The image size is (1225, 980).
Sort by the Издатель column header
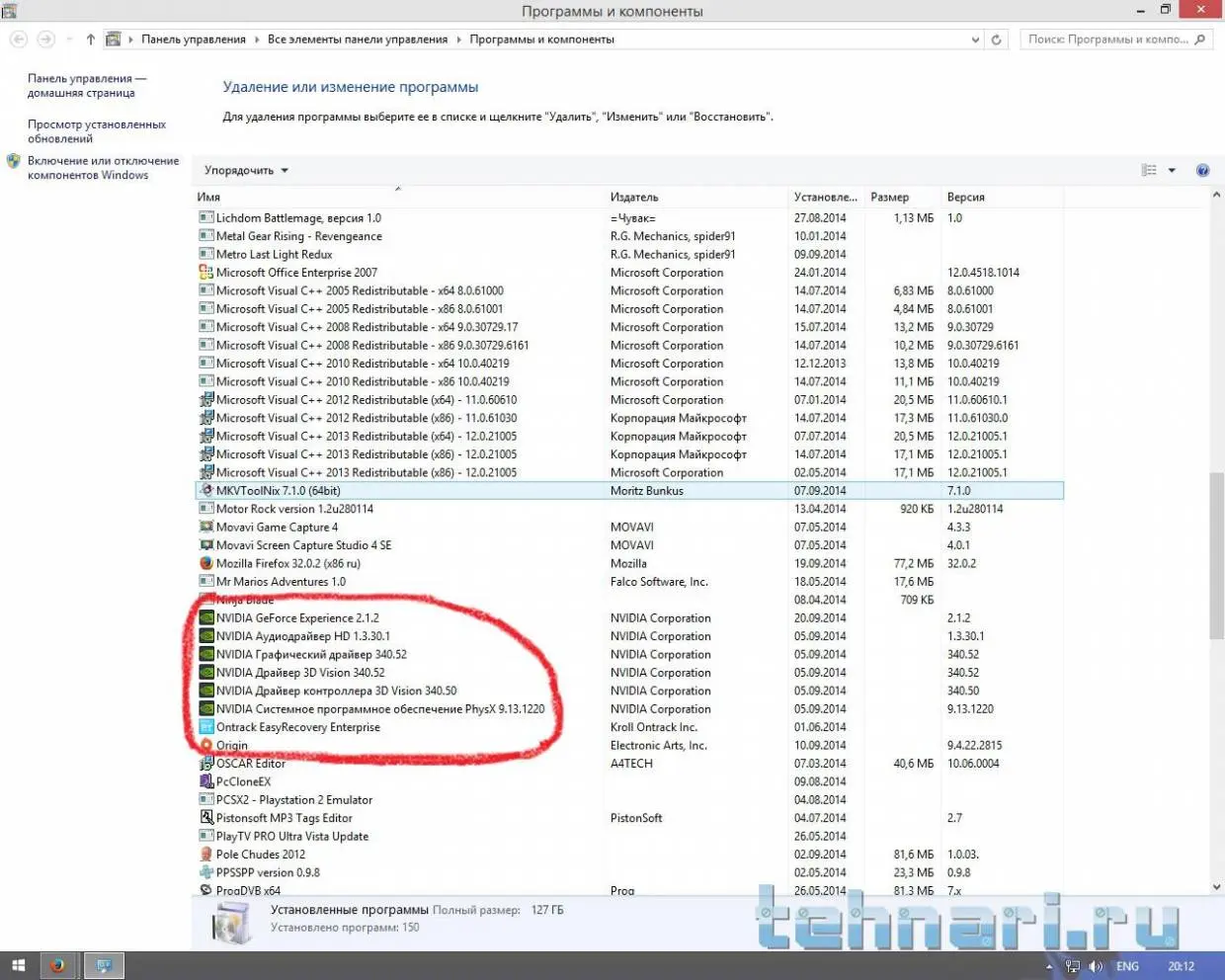click(634, 198)
